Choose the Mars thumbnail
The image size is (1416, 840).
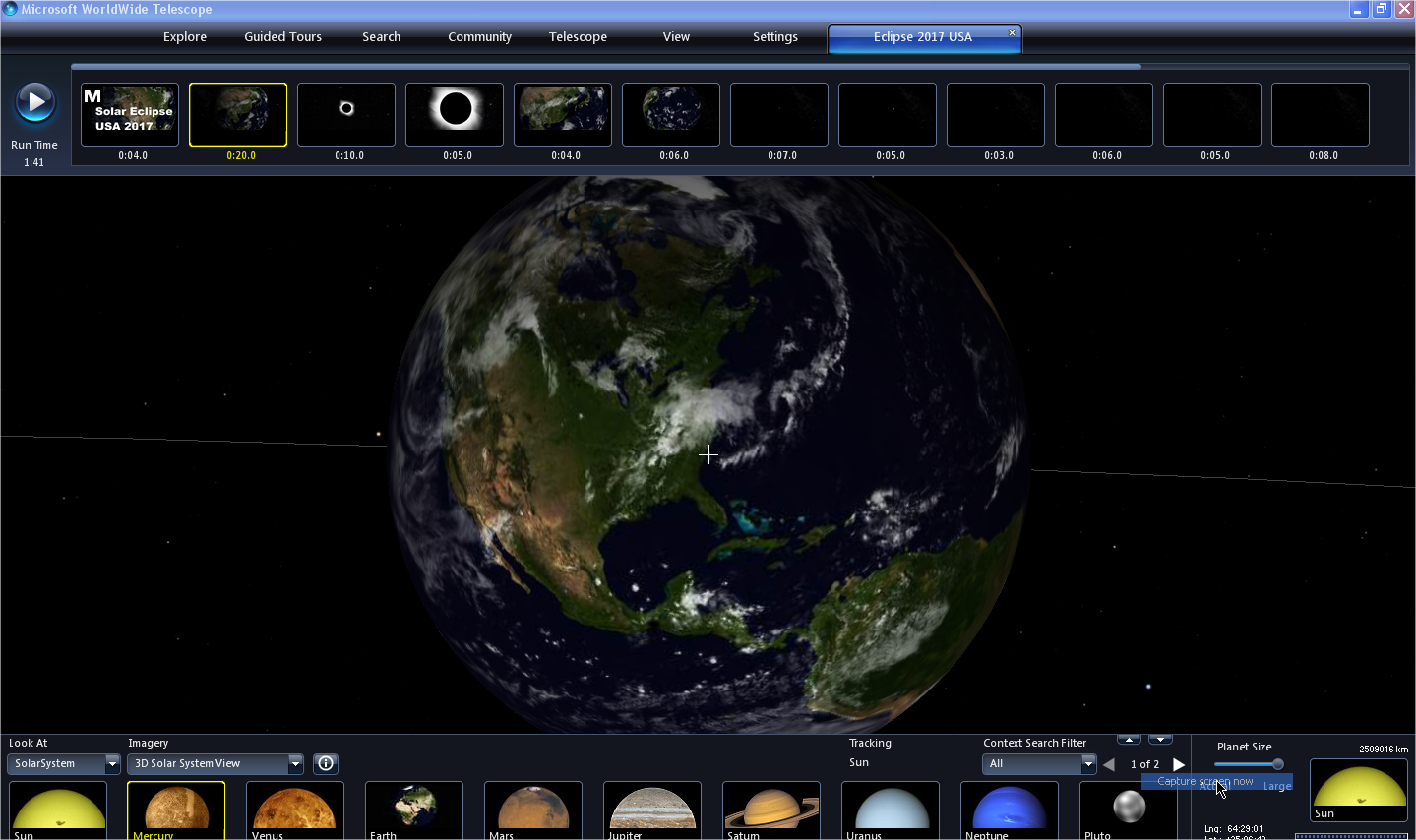point(533,810)
